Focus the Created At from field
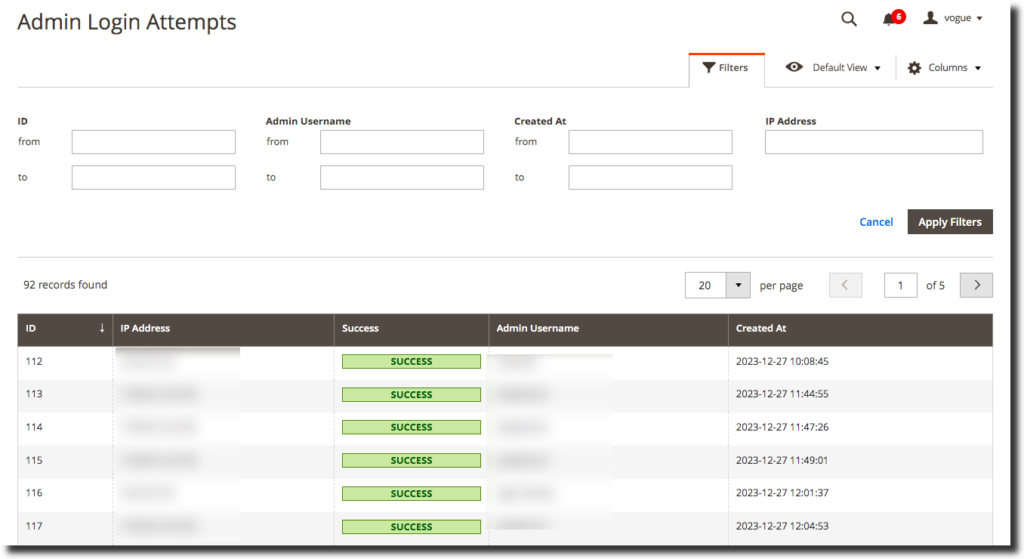The height and width of the screenshot is (559, 1024). (x=650, y=142)
